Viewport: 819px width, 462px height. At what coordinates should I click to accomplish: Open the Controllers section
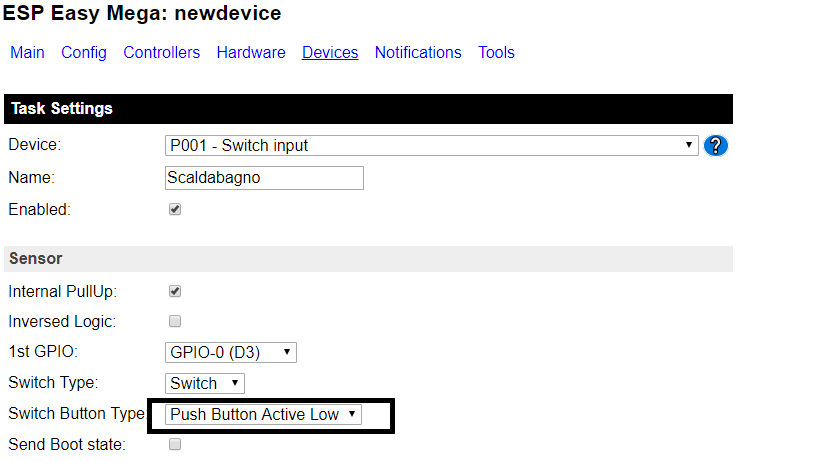click(x=161, y=53)
